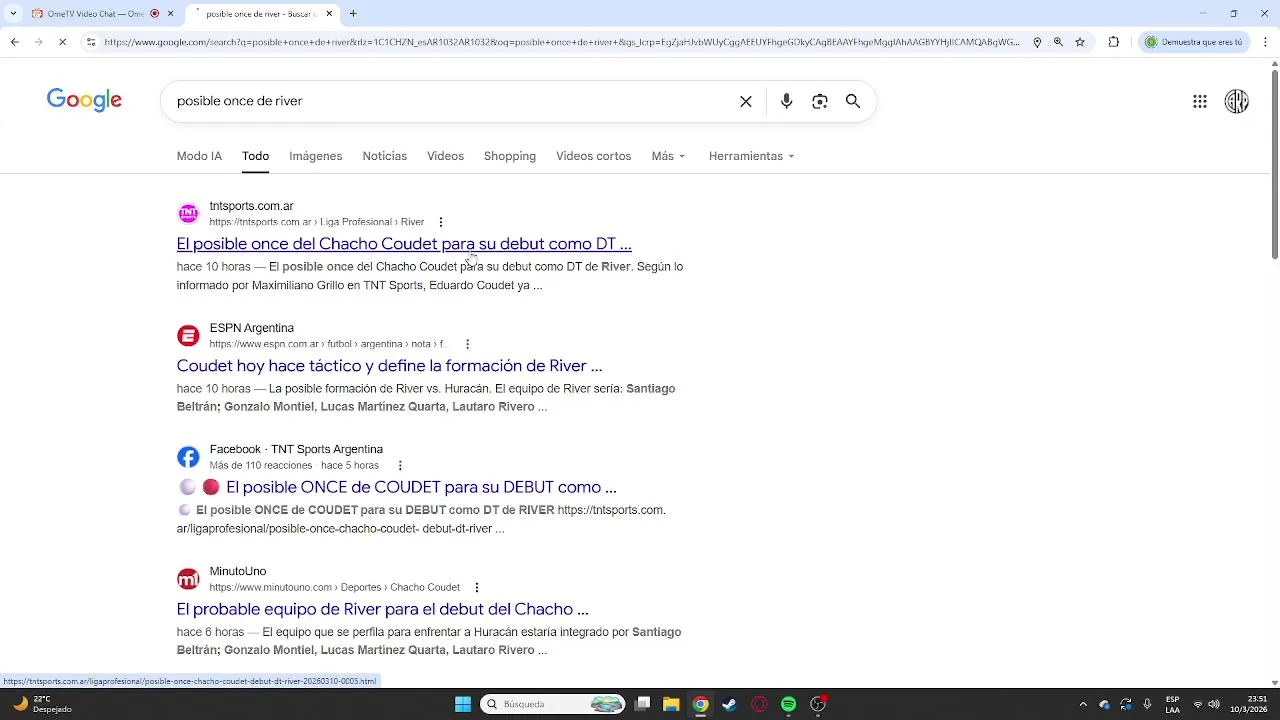Viewport: 1280px width, 720px height.
Task: Open the Google account profile avatar
Action: tap(1237, 101)
